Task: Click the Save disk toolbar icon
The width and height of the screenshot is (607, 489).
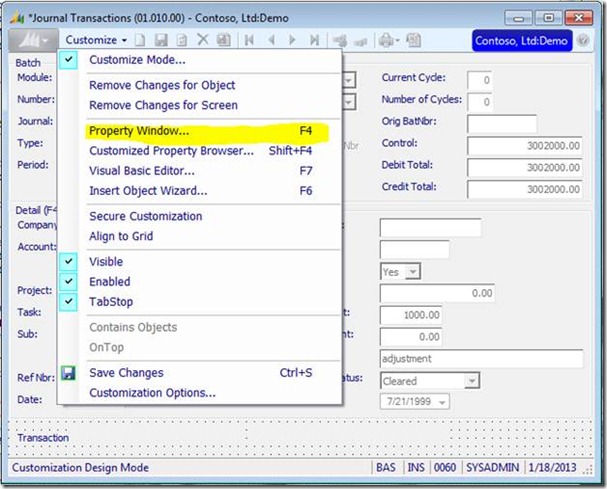Action: tap(161, 40)
